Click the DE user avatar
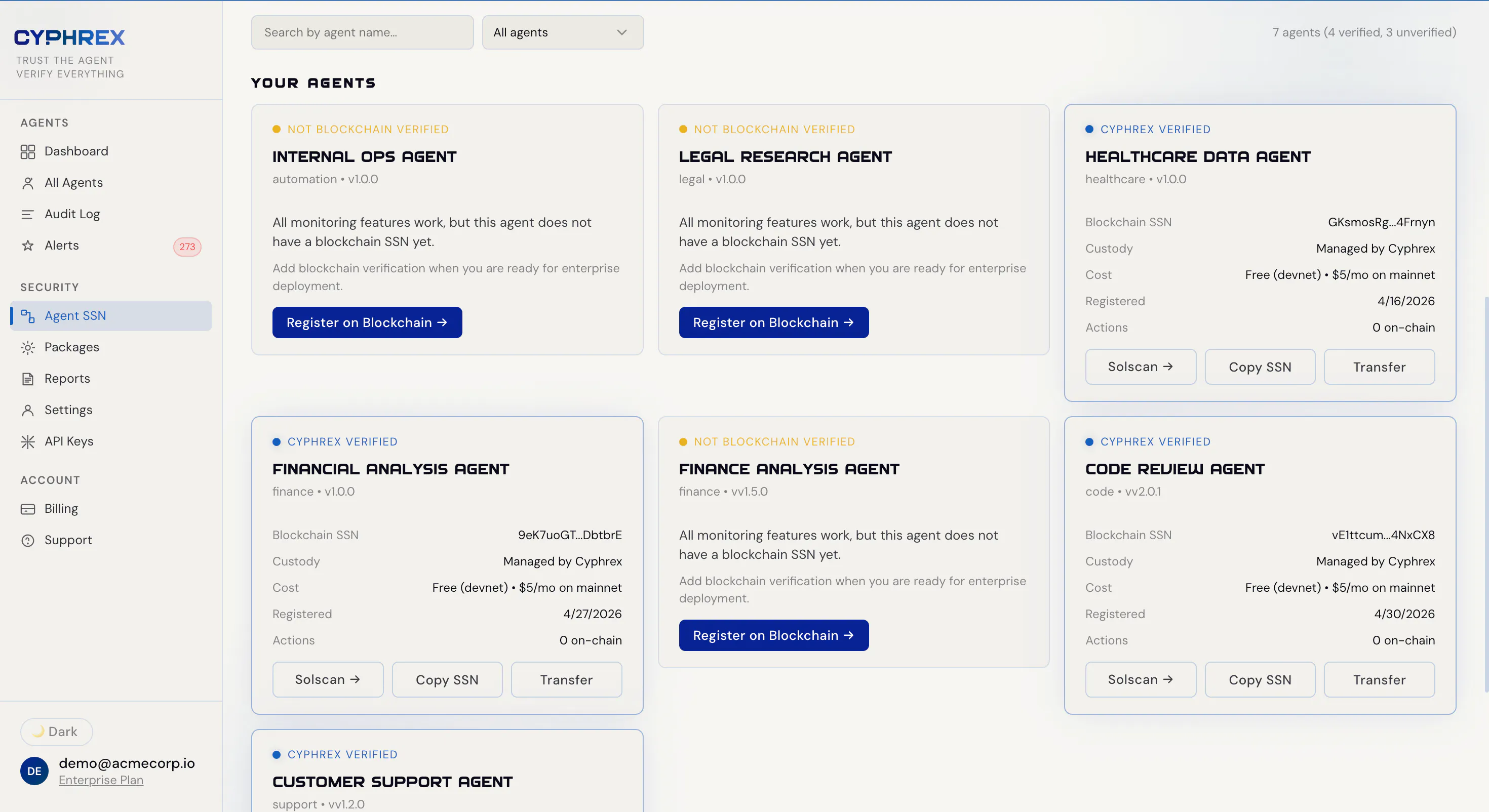The image size is (1489, 812). point(34,771)
